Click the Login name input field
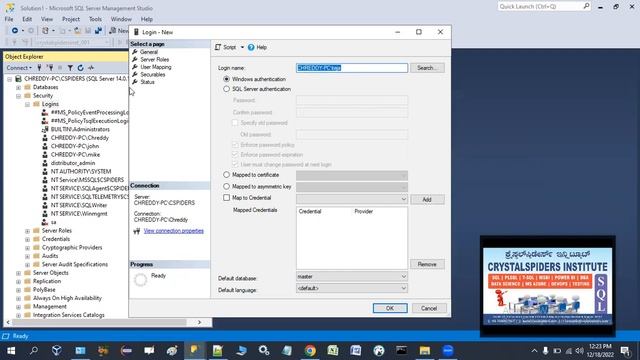Image resolution: width=640 pixels, height=360 pixels. 352,68
